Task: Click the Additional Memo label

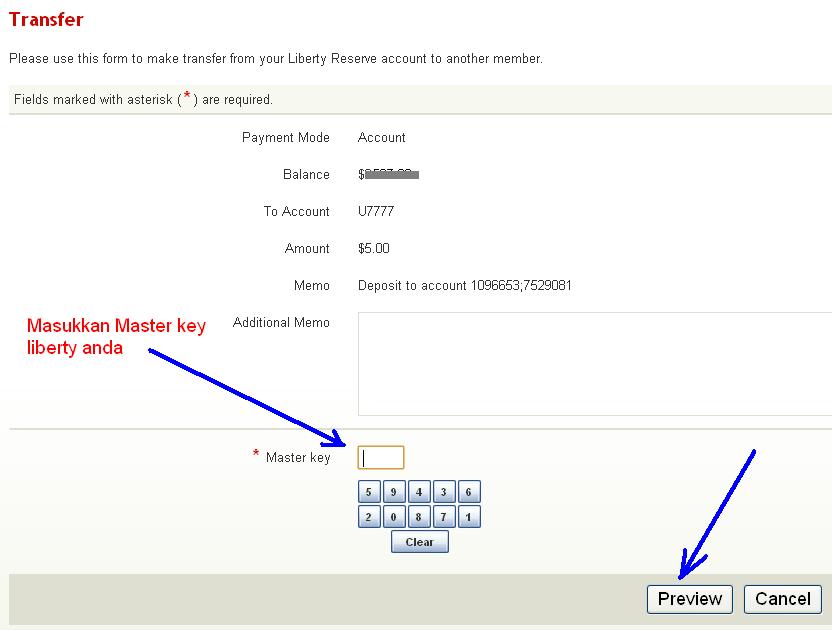Action: [281, 323]
